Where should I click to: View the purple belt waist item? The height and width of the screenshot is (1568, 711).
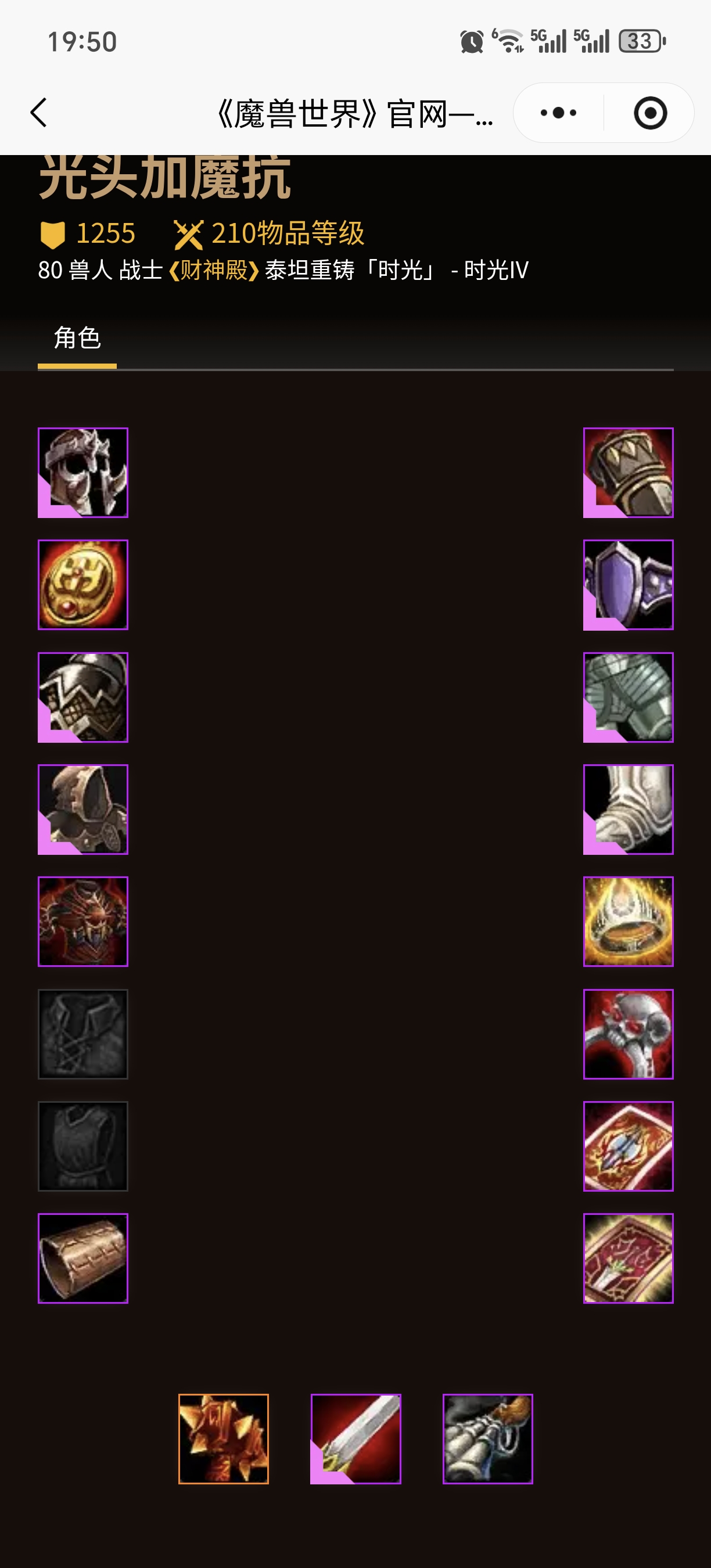(628, 584)
